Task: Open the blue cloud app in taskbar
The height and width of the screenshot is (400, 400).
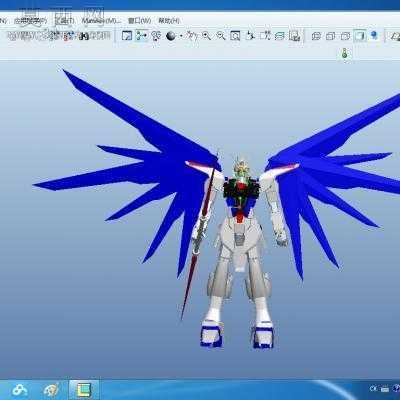Action: pyautogui.click(x=20, y=389)
